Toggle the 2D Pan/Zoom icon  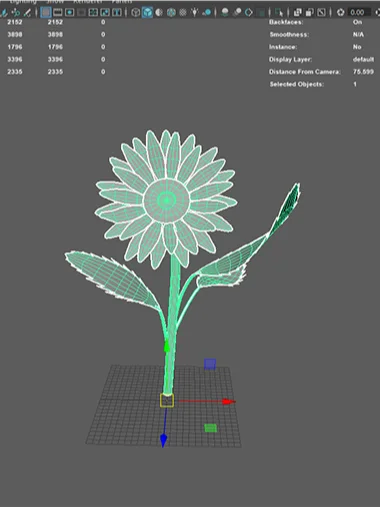click(x=16, y=13)
